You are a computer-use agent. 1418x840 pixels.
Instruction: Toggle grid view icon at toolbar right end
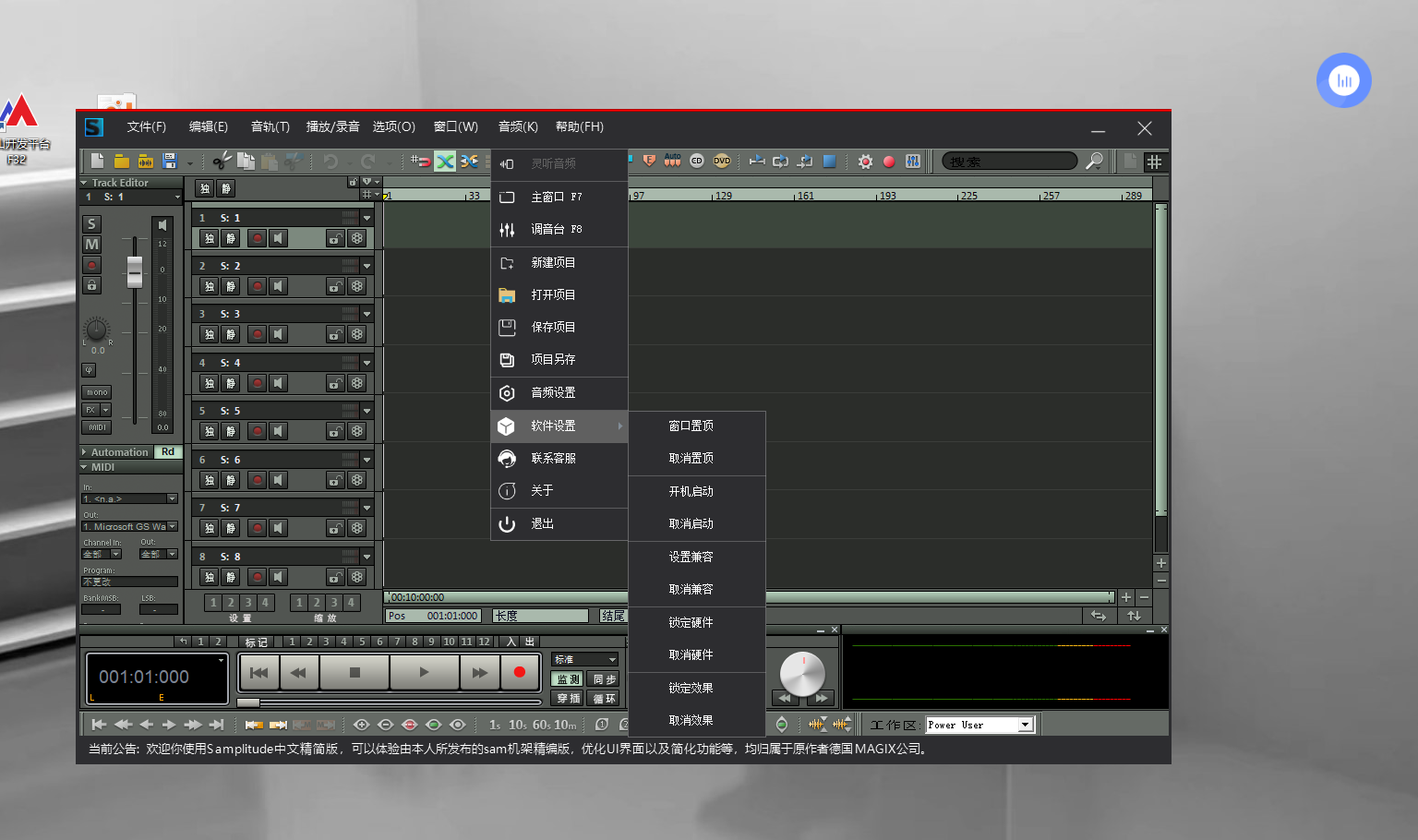[1154, 162]
